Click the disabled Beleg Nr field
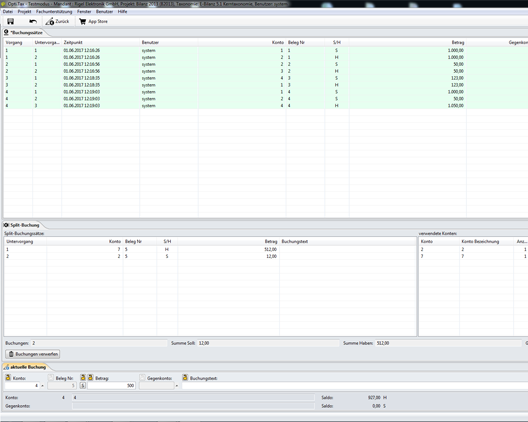This screenshot has width=528, height=422. tap(62, 386)
